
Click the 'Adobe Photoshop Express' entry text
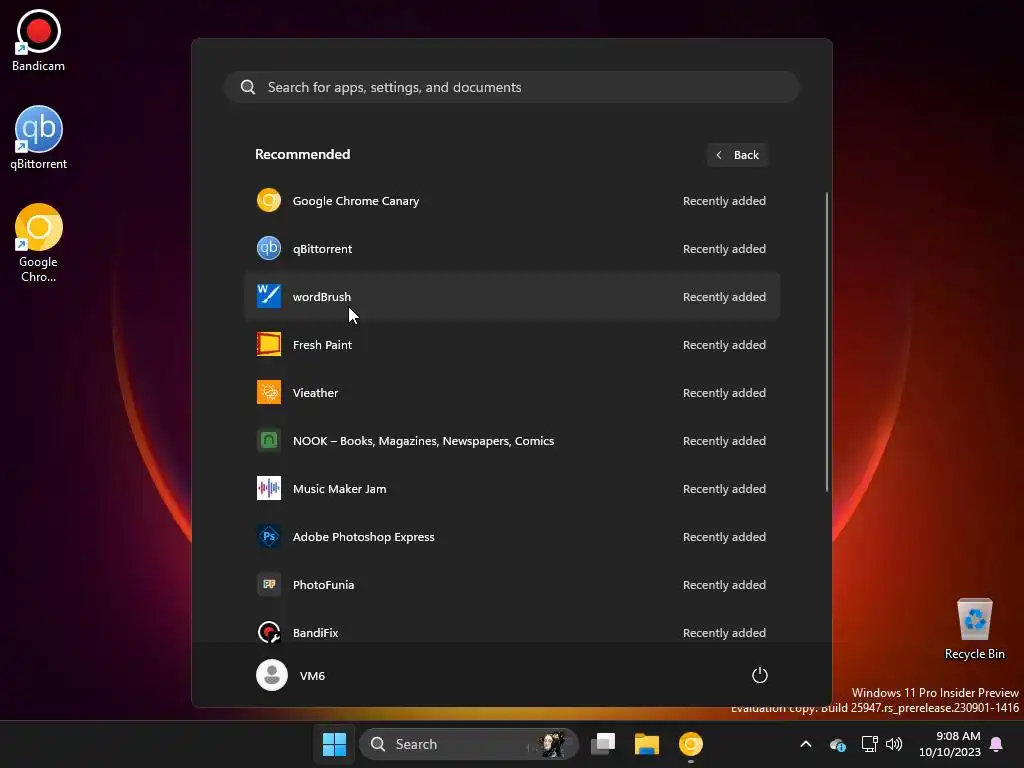pos(364,537)
